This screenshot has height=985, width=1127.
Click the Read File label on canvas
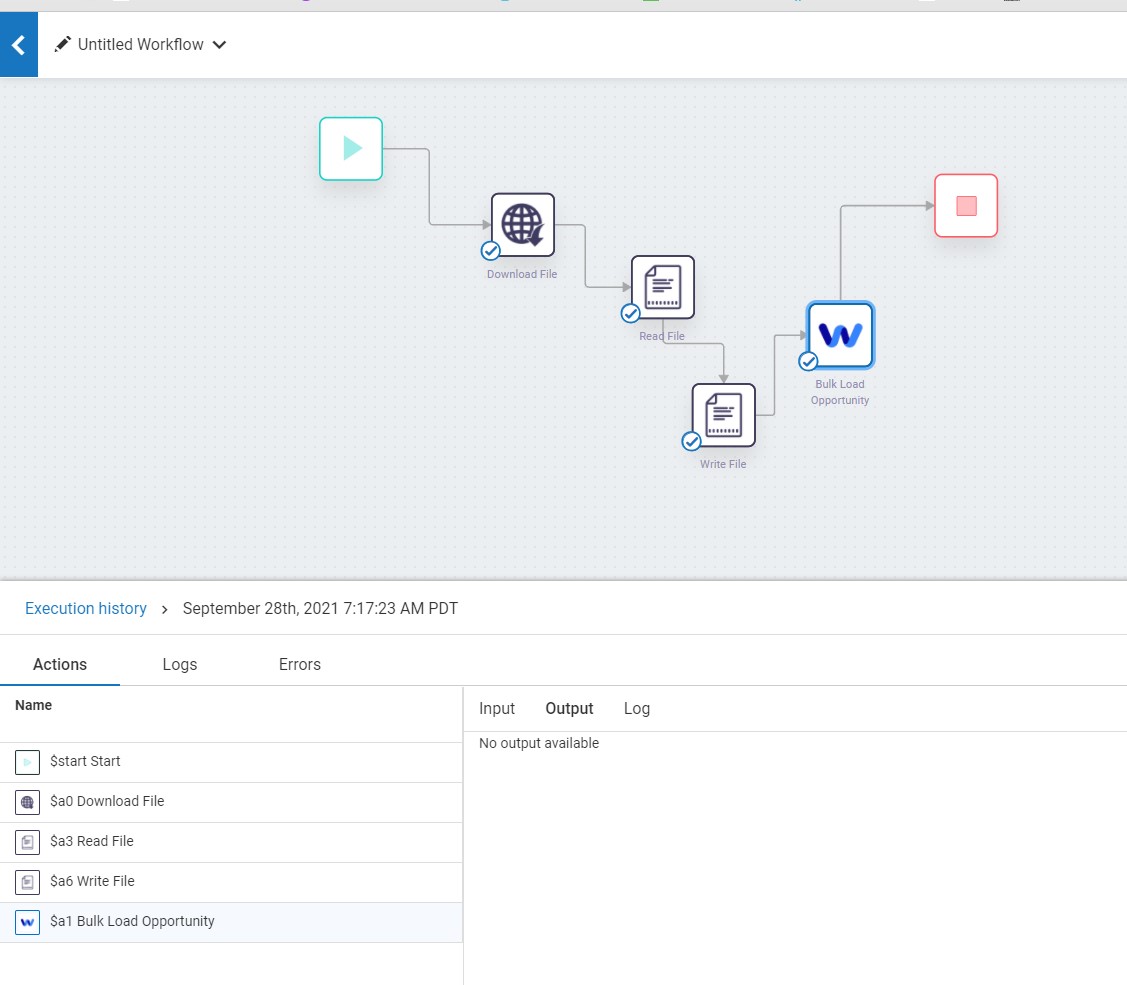click(662, 336)
